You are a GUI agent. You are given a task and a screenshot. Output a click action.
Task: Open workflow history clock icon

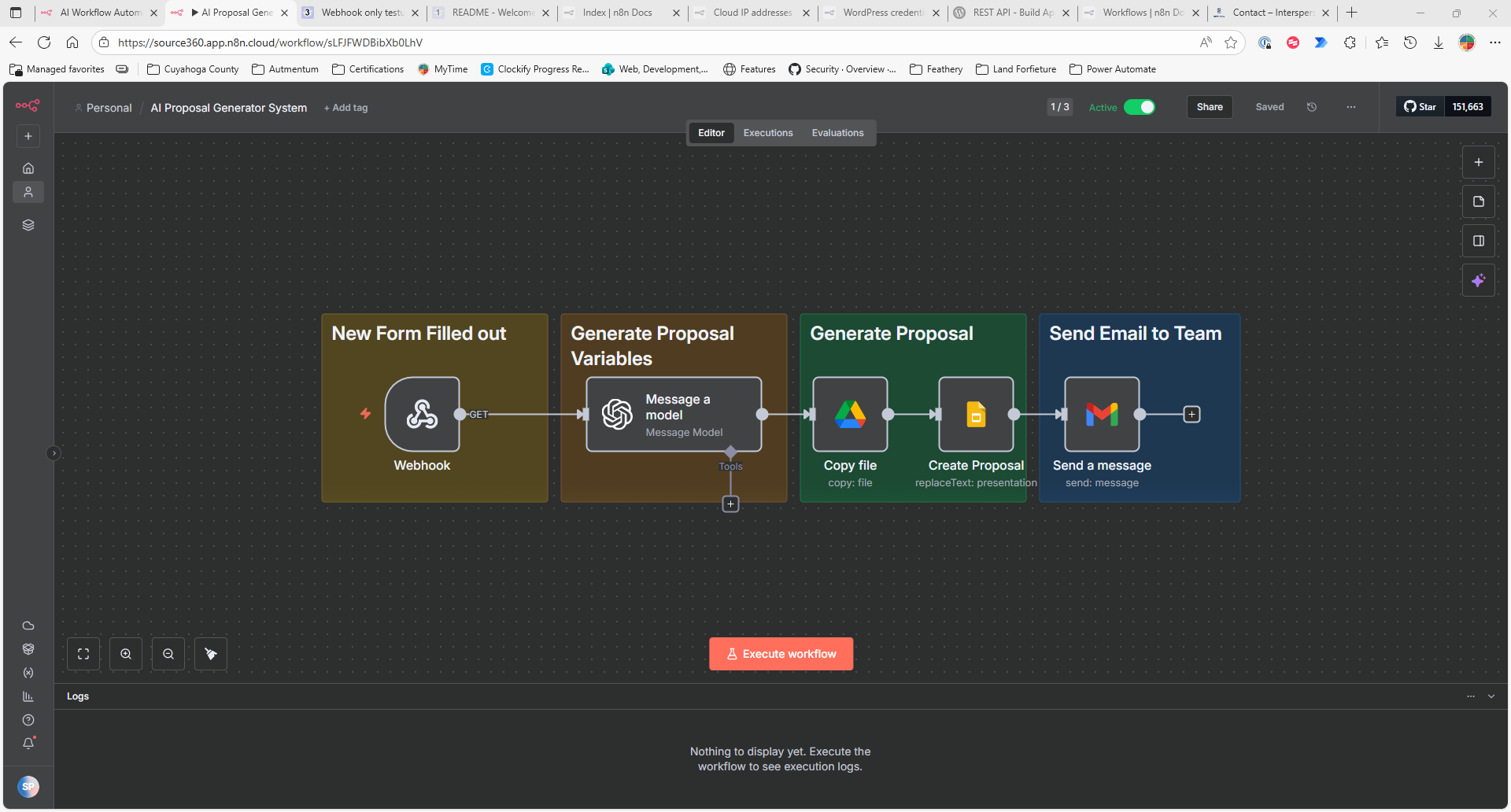pyautogui.click(x=1312, y=107)
